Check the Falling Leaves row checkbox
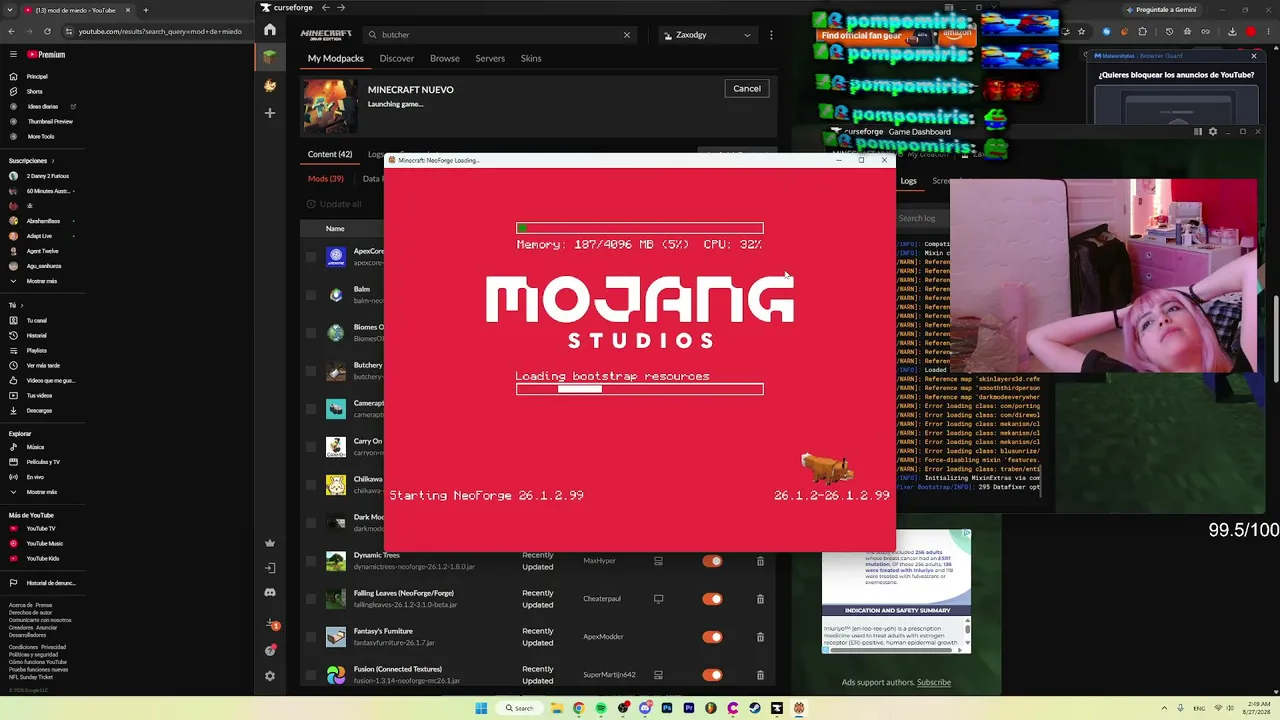The image size is (1280, 720). [311, 599]
